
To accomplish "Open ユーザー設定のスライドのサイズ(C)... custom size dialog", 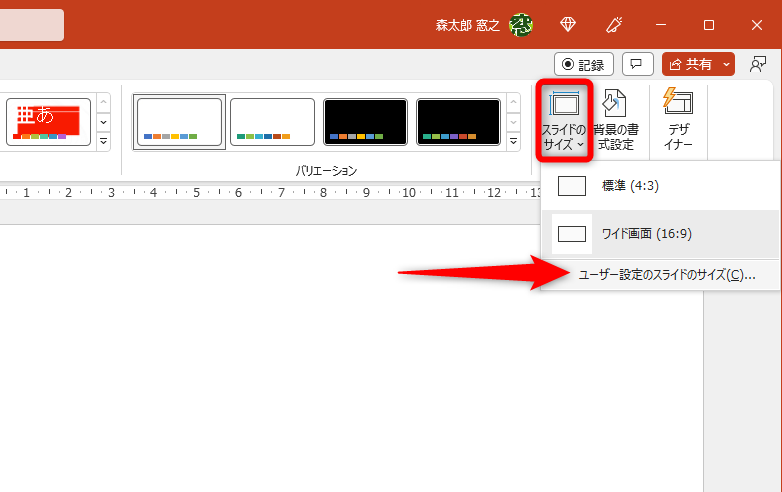I will 660,275.
